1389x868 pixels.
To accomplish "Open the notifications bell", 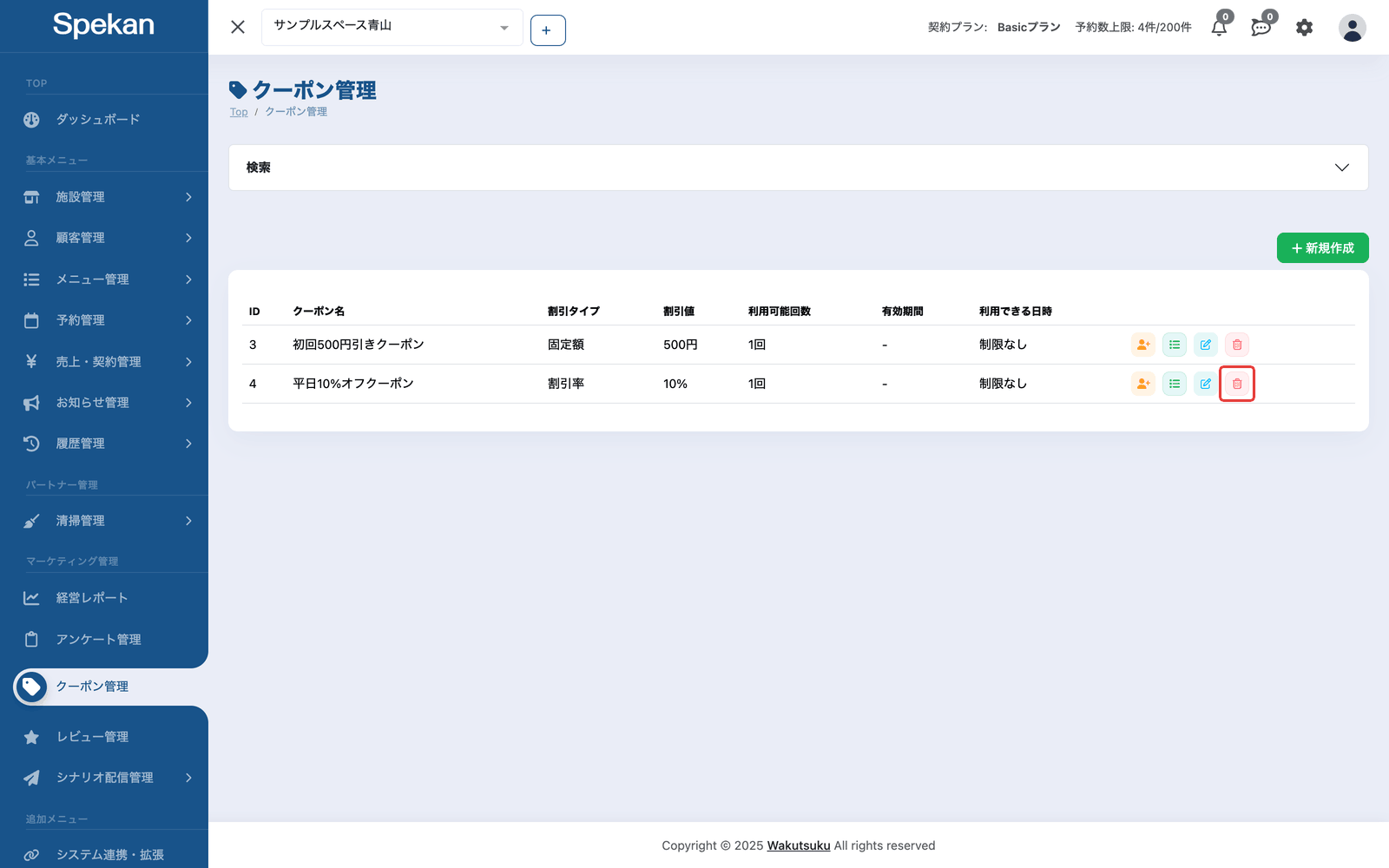I will point(1220,27).
